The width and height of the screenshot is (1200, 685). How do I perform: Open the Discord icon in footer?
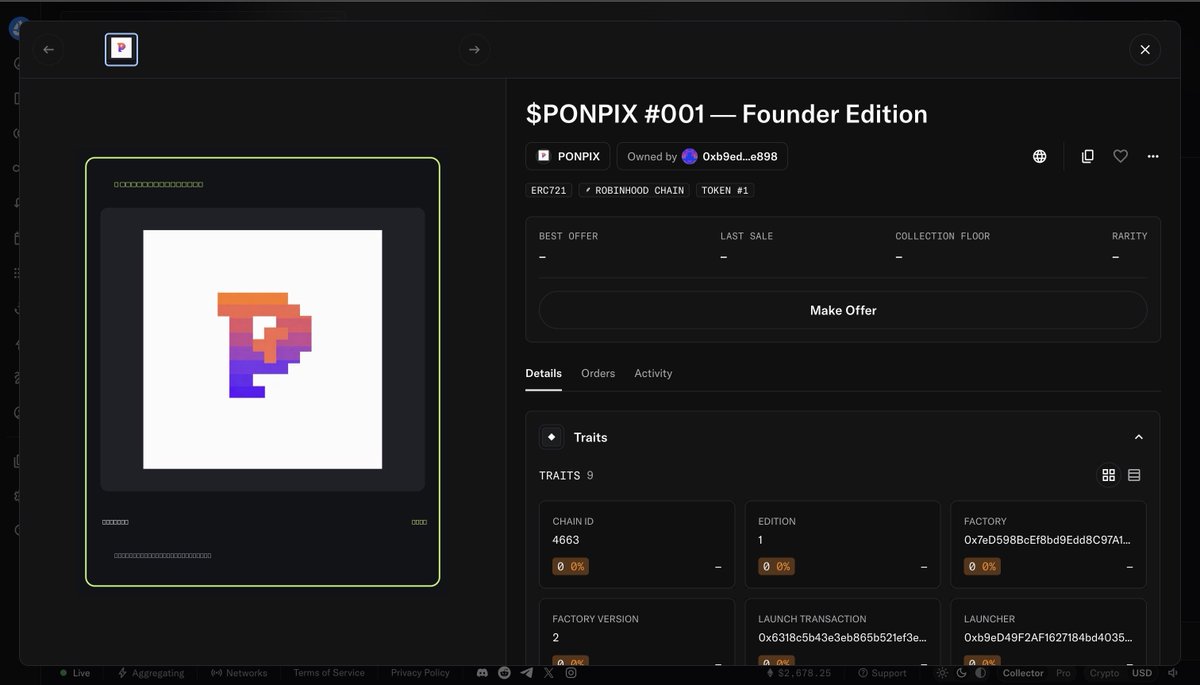tap(483, 673)
